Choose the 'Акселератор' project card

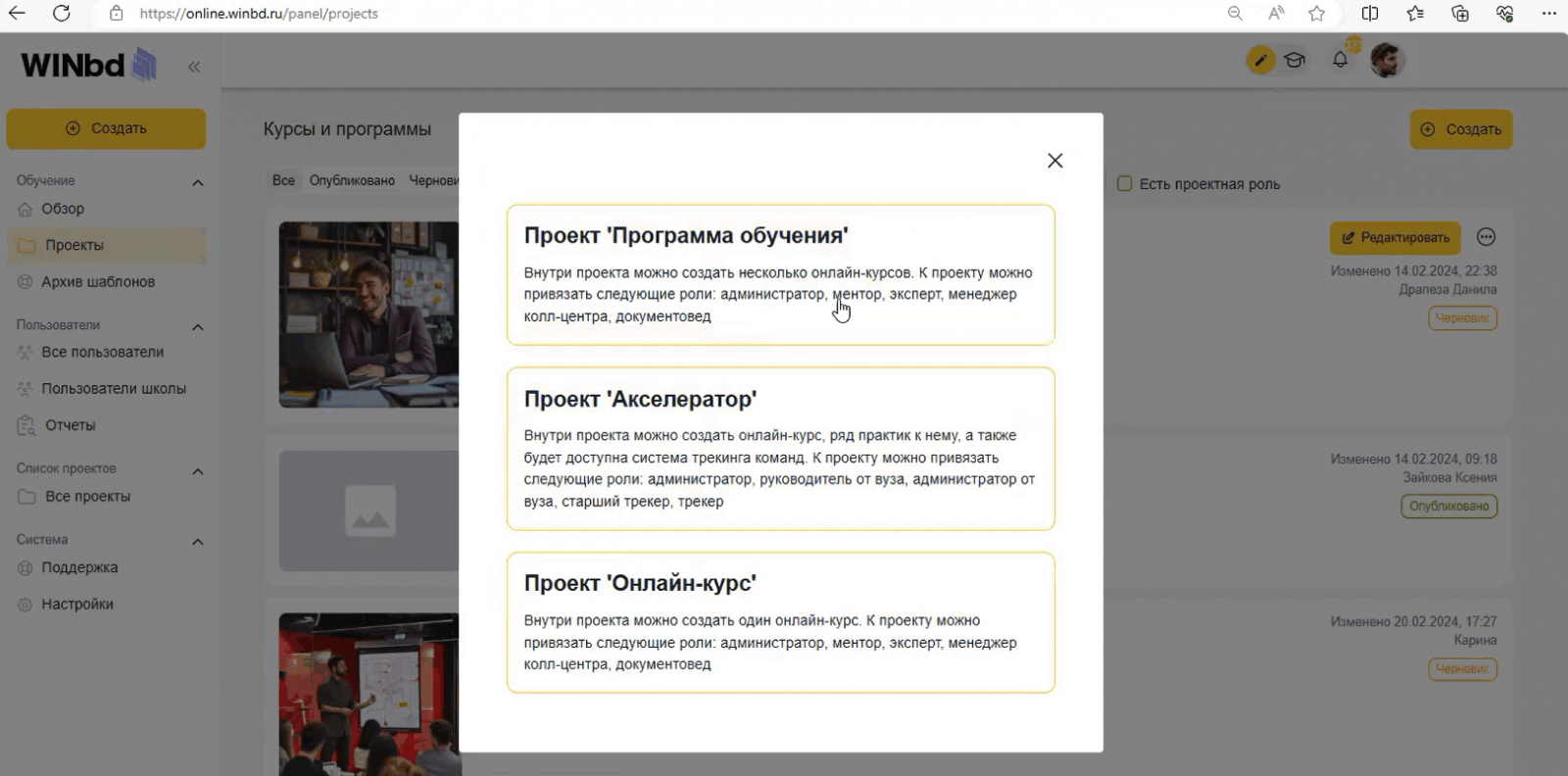[x=780, y=449]
